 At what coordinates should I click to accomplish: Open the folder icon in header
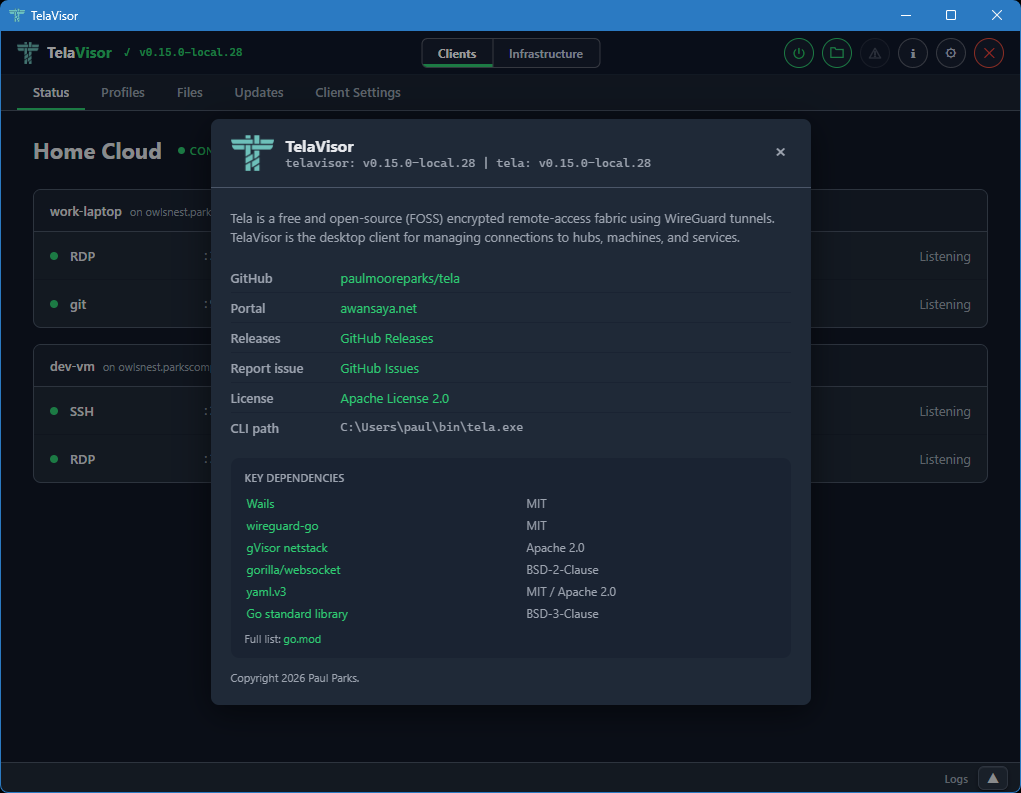point(837,53)
